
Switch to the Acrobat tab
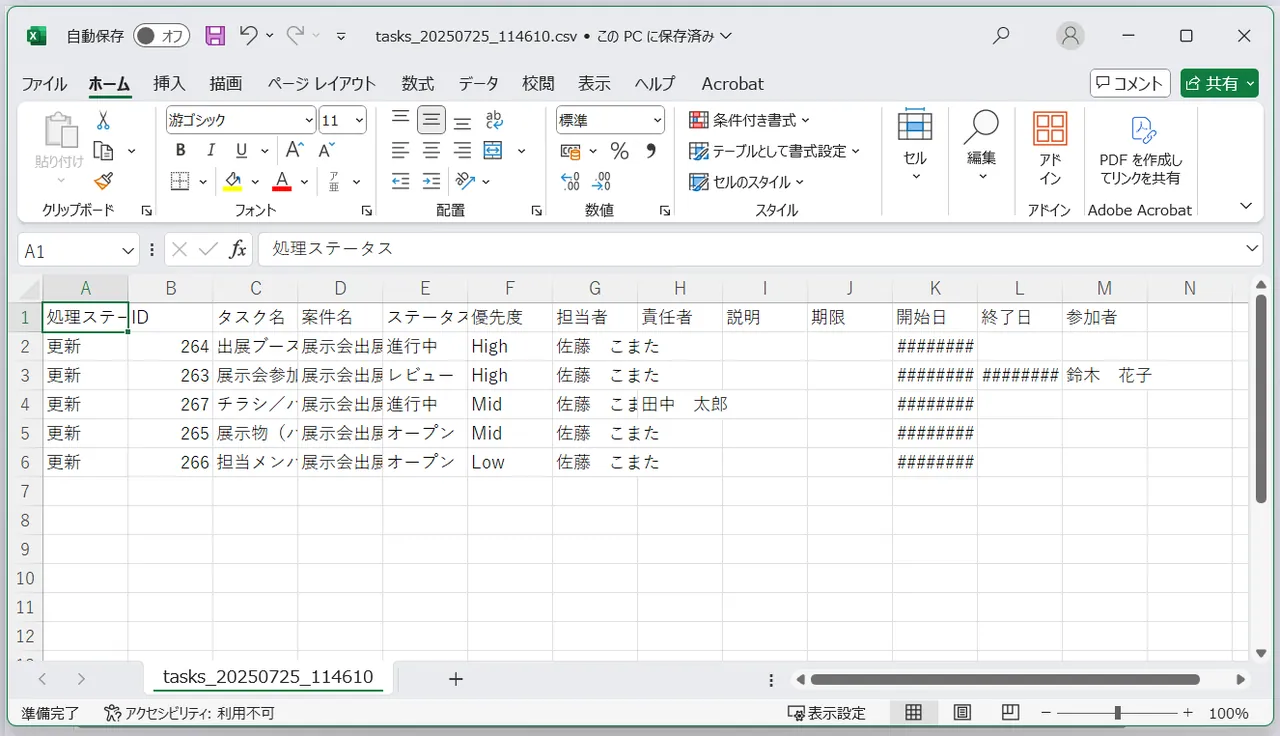[x=732, y=84]
